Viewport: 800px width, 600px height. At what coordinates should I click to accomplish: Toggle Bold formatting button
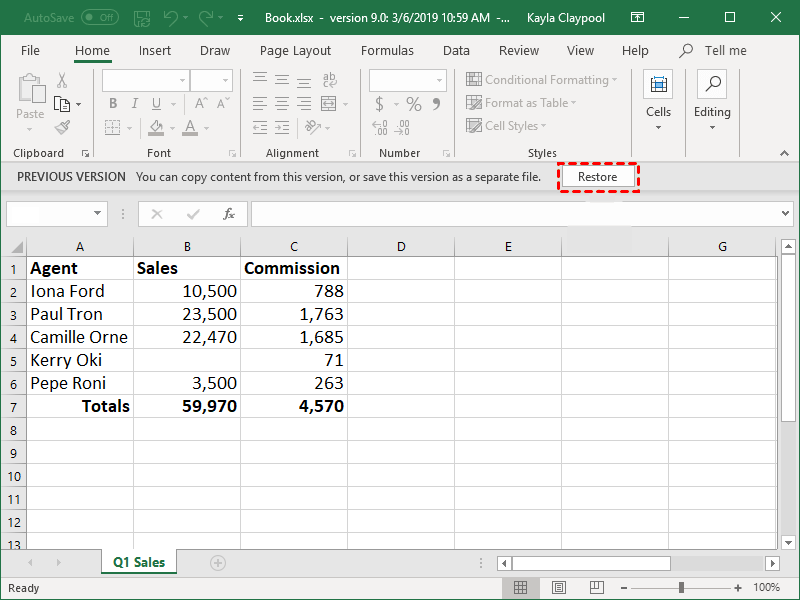point(113,104)
